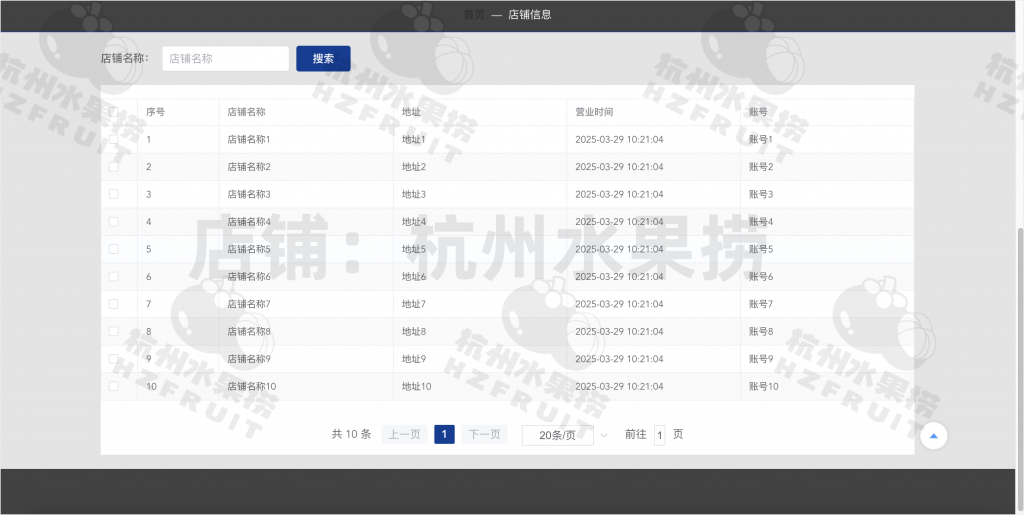Open the 20条/页 page size dropdown

point(557,435)
